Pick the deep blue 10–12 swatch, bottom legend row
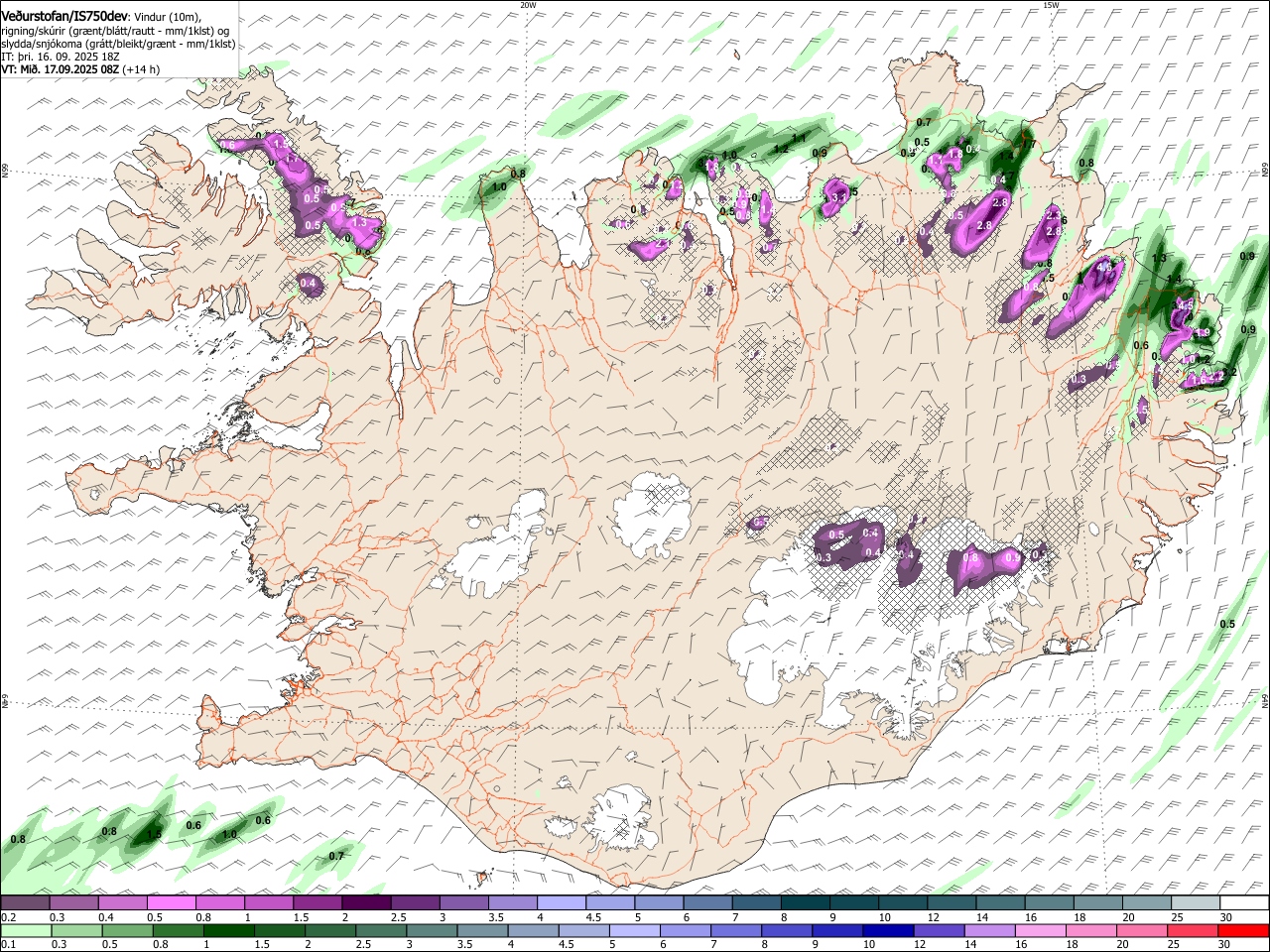 [888, 931]
